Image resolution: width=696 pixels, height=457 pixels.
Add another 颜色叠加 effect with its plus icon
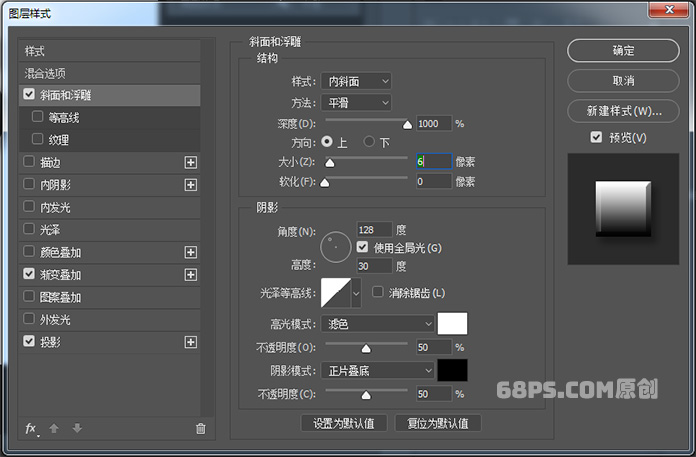pos(191,252)
